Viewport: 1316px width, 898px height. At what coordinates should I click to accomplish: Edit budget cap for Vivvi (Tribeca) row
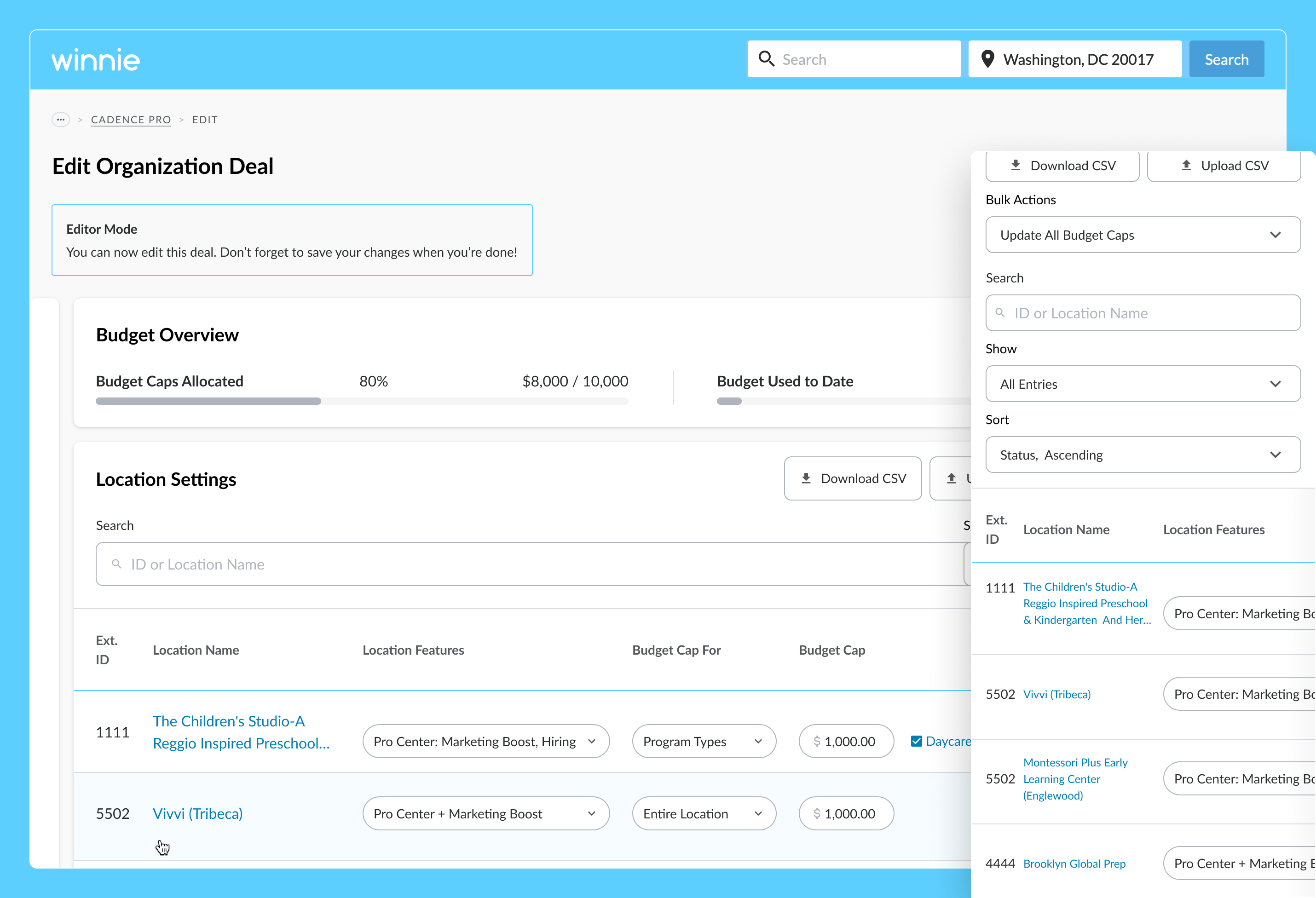tap(846, 814)
